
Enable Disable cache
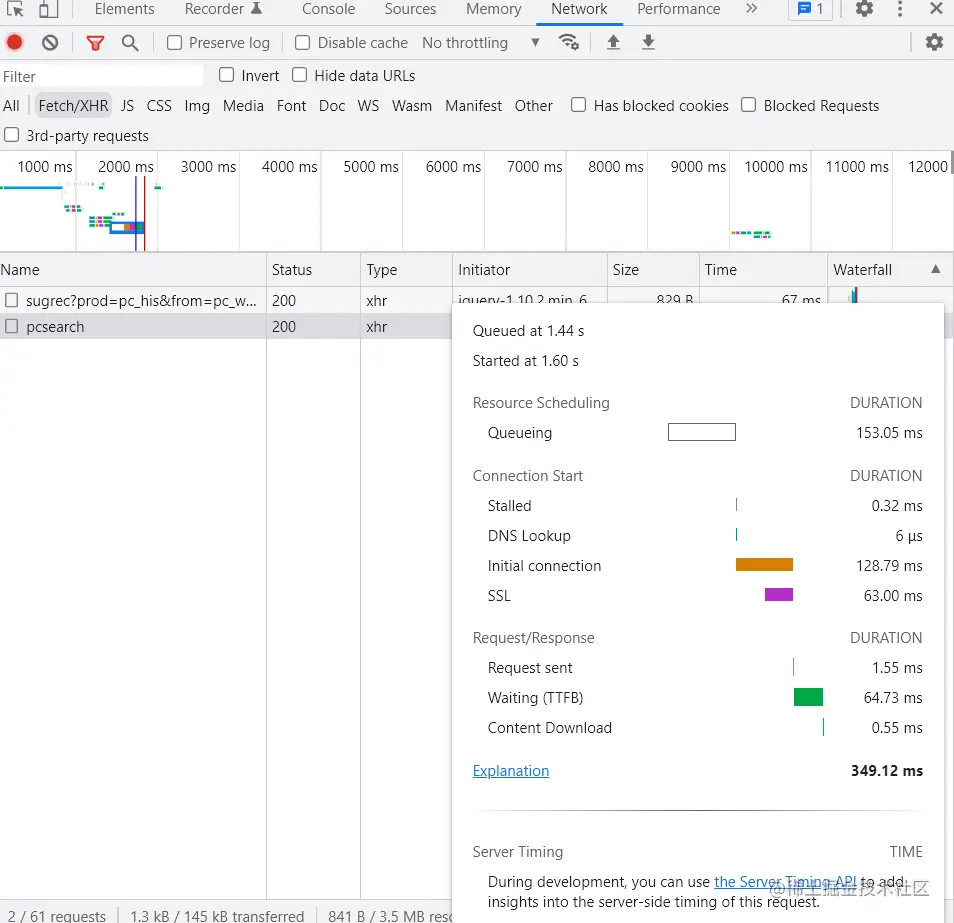point(301,42)
